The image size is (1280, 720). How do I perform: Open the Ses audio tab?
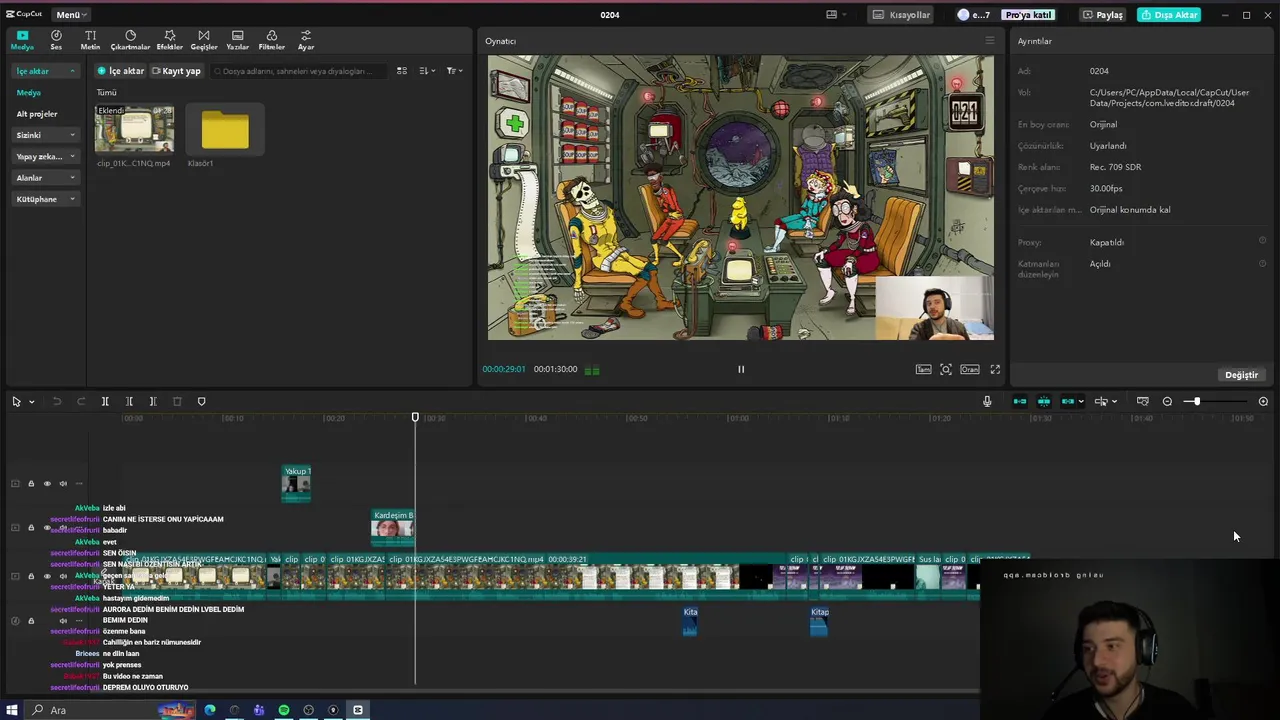tap(56, 40)
